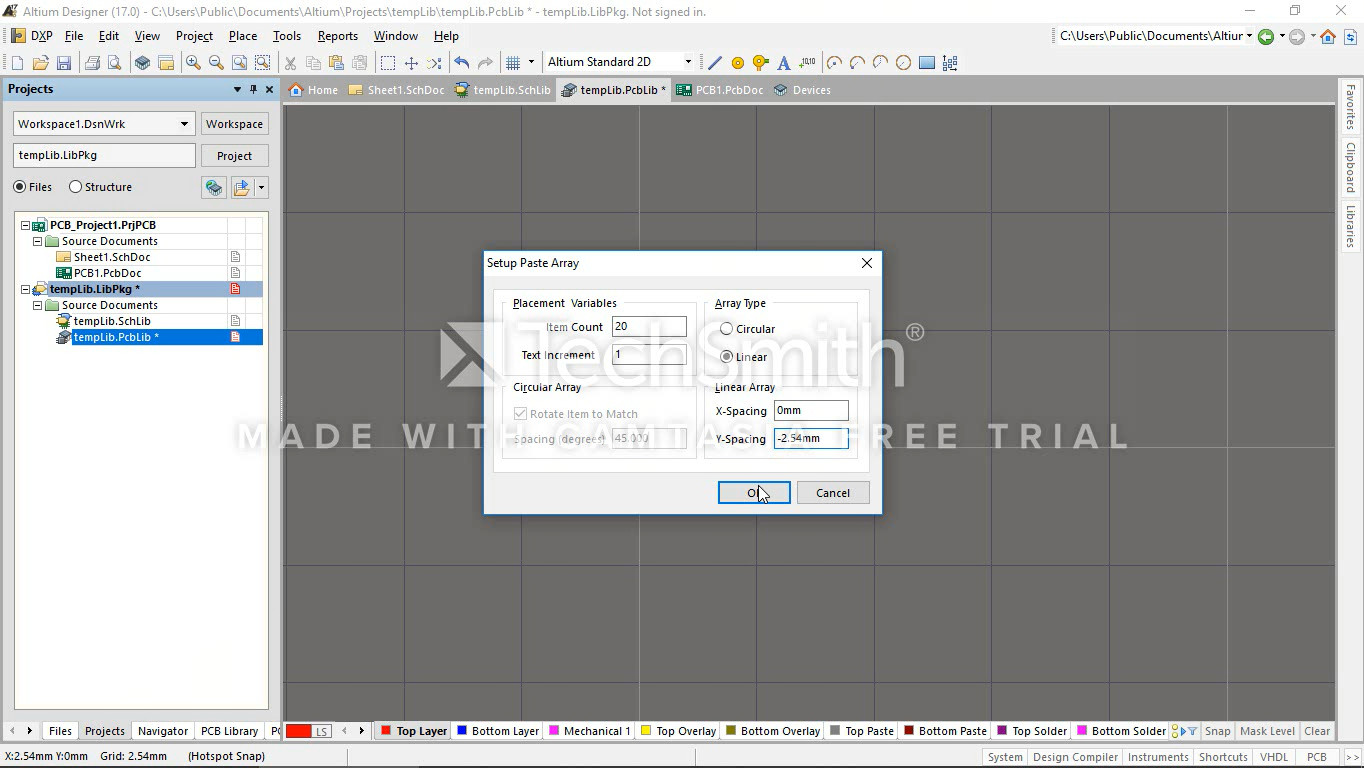Collapse the PCB_Project1.PrjPCB tree node

coord(26,225)
